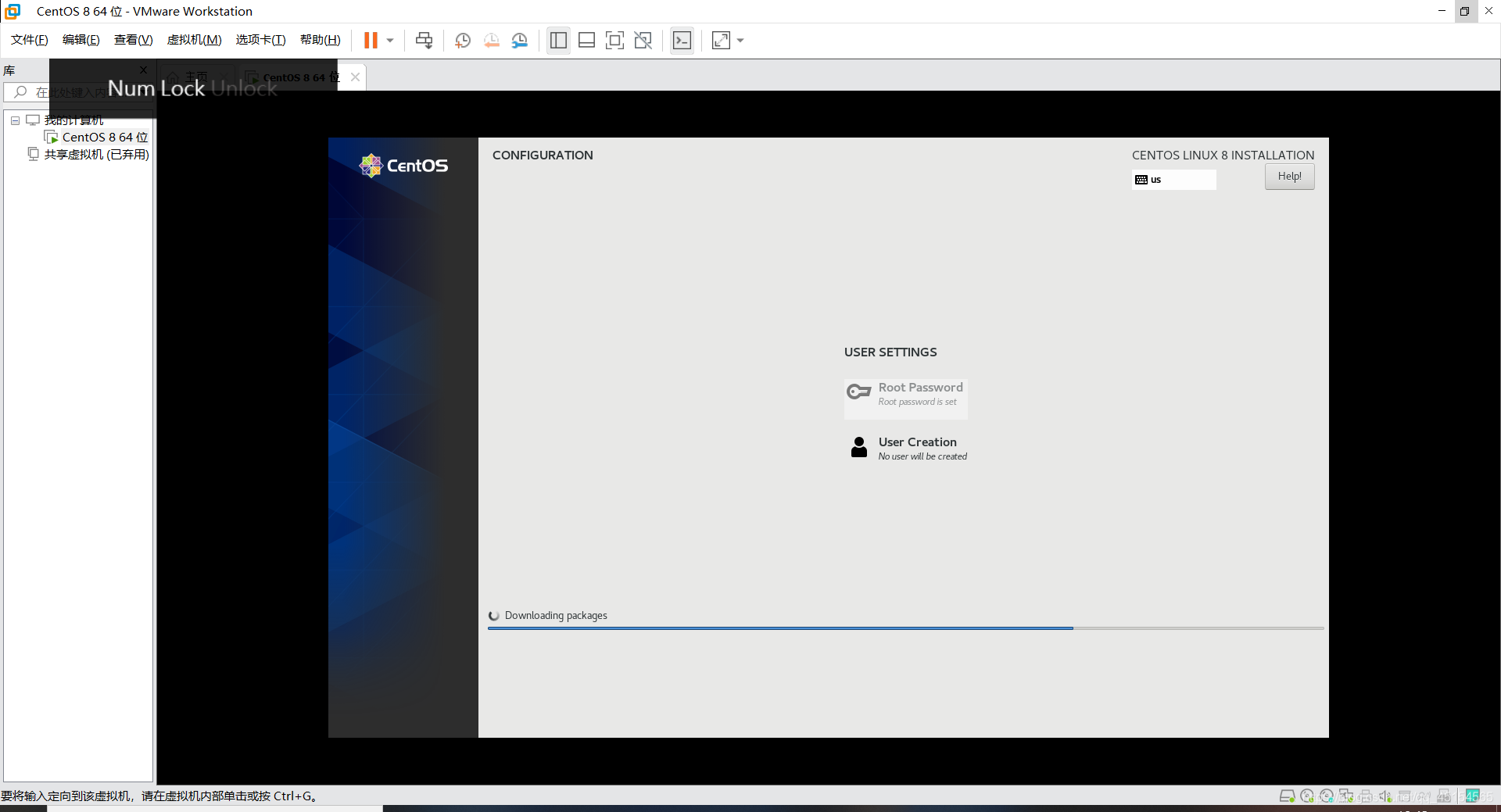Open the 虚拟机(M) menu
This screenshot has height=812, width=1501.
(x=194, y=40)
